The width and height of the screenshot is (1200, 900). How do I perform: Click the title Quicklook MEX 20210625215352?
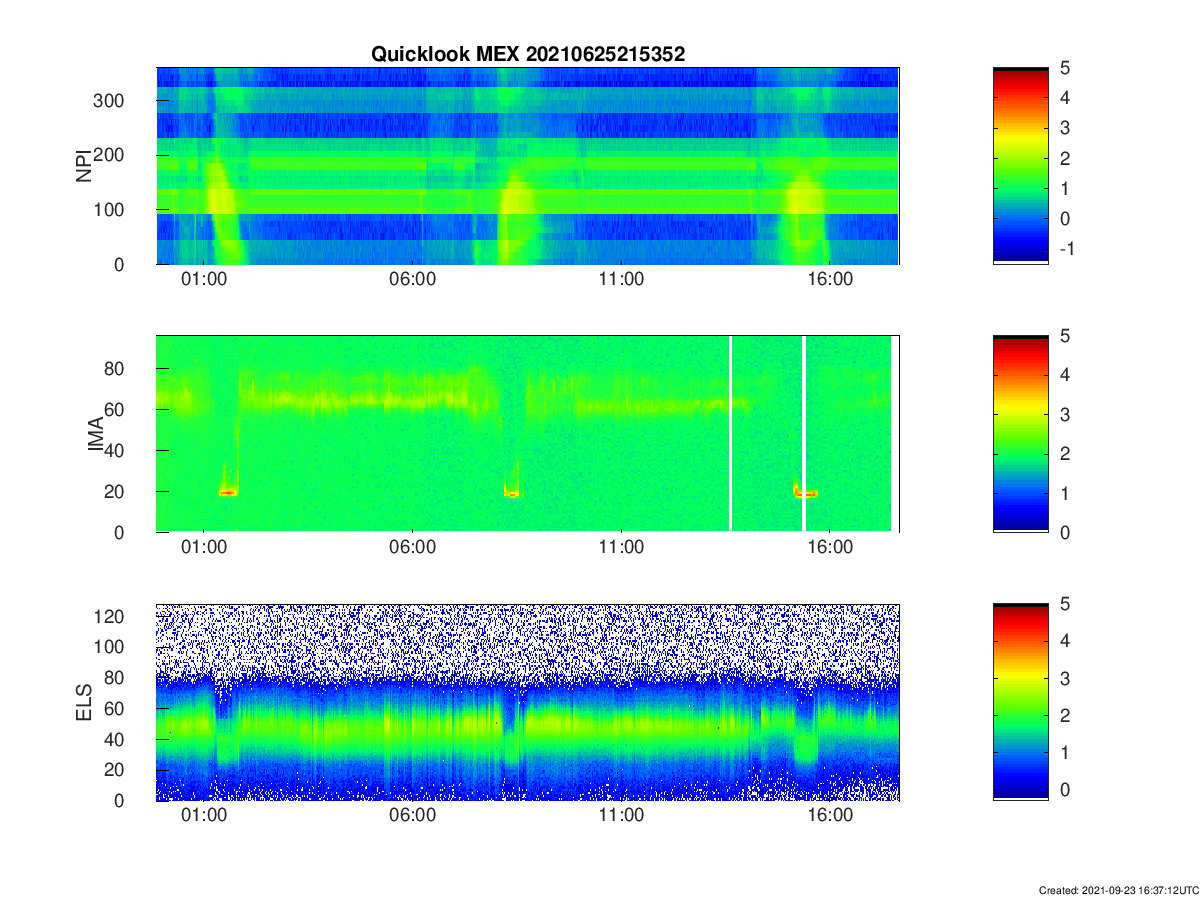point(528,55)
